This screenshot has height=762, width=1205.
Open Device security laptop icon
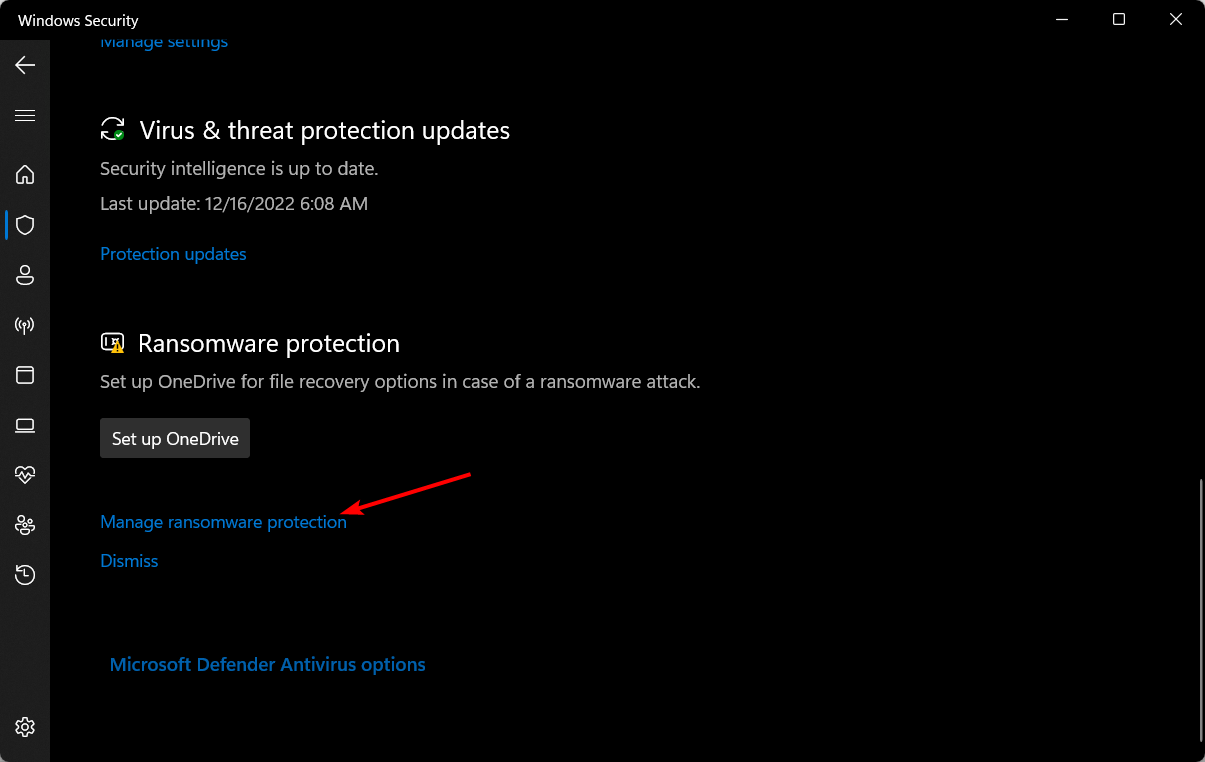click(x=25, y=425)
